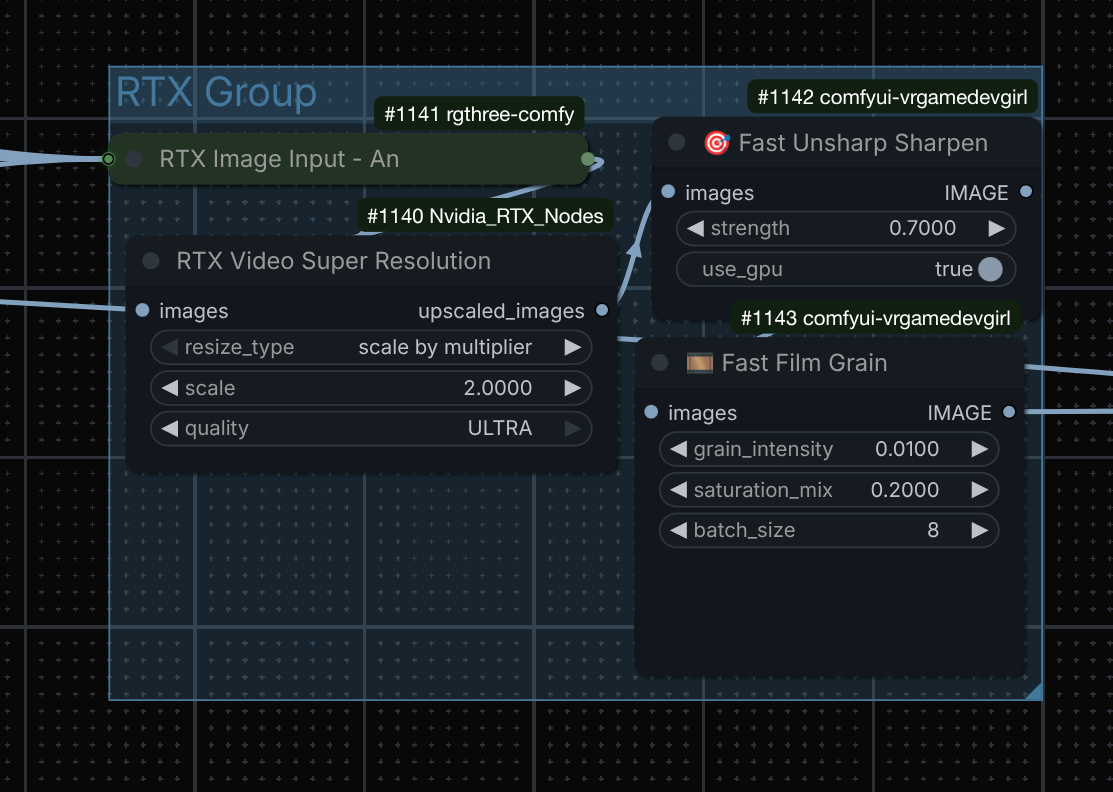Viewport: 1113px width, 792px height.
Task: Click the #1143 comfyui-vrgamedevgirl badge
Action: point(875,318)
